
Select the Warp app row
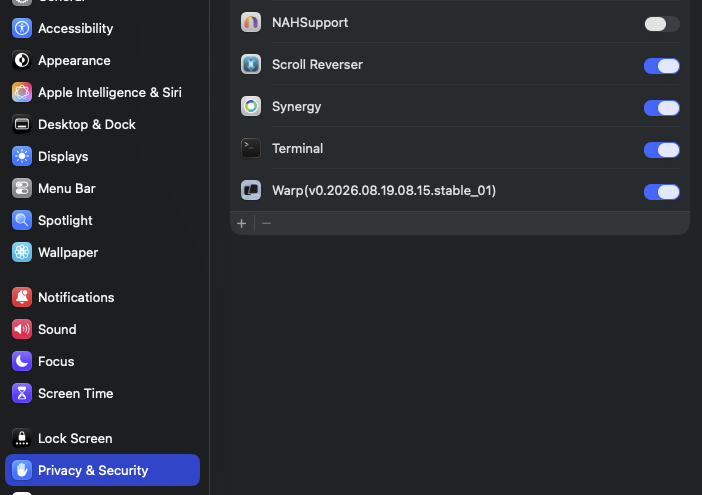(460, 190)
